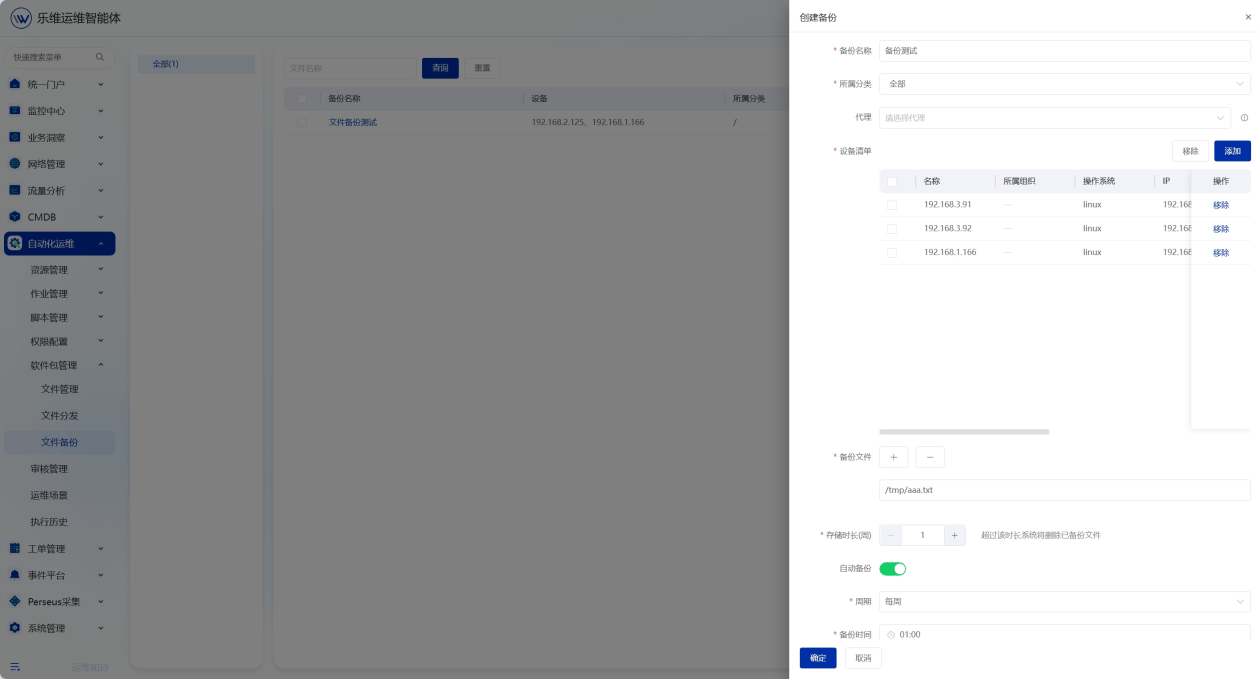The image size is (1260, 679).
Task: Open the 周期 dropdown showing 每周
Action: pyautogui.click(x=1064, y=602)
